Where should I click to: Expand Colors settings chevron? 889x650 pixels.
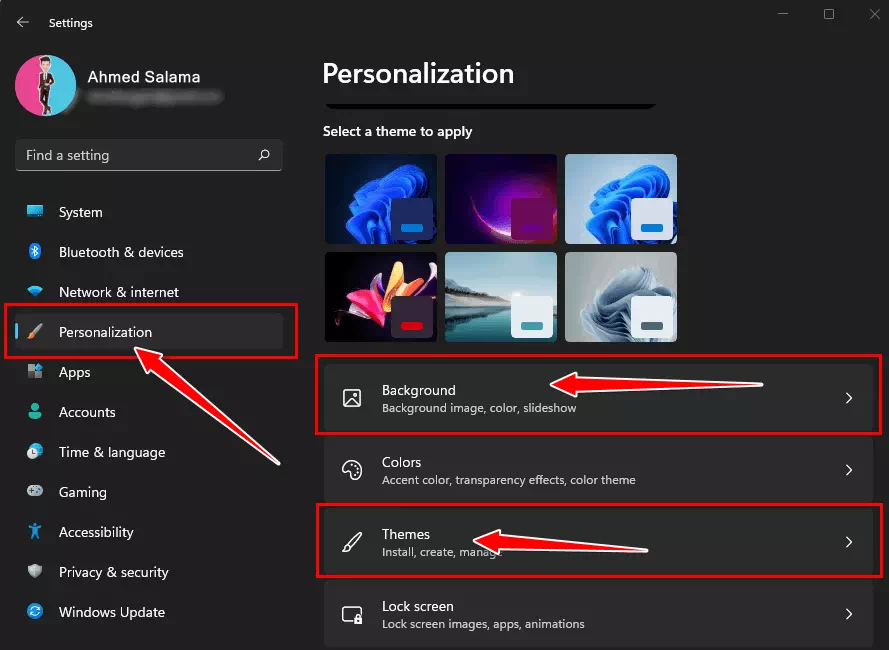tap(849, 470)
